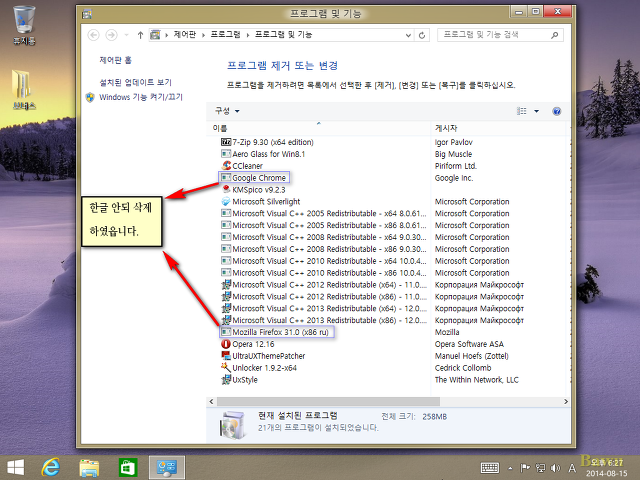Open the 설치된 업데이트 보기 link
This screenshot has height=480, width=640.
tap(136, 82)
